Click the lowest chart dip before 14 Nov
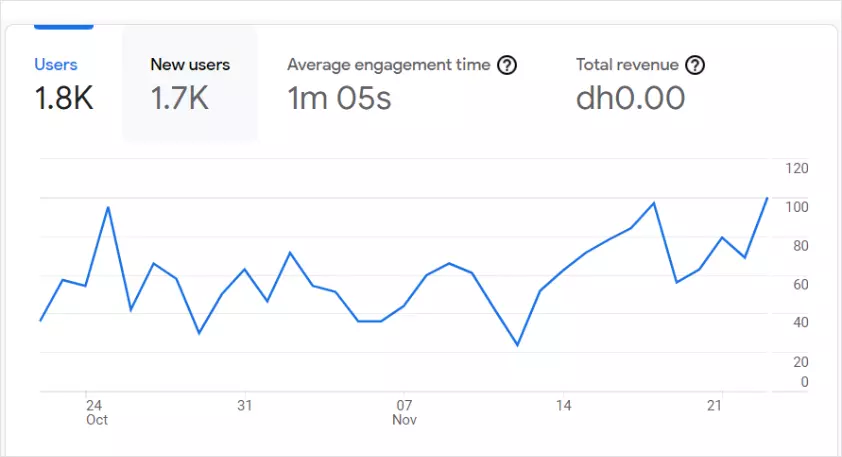 point(517,345)
